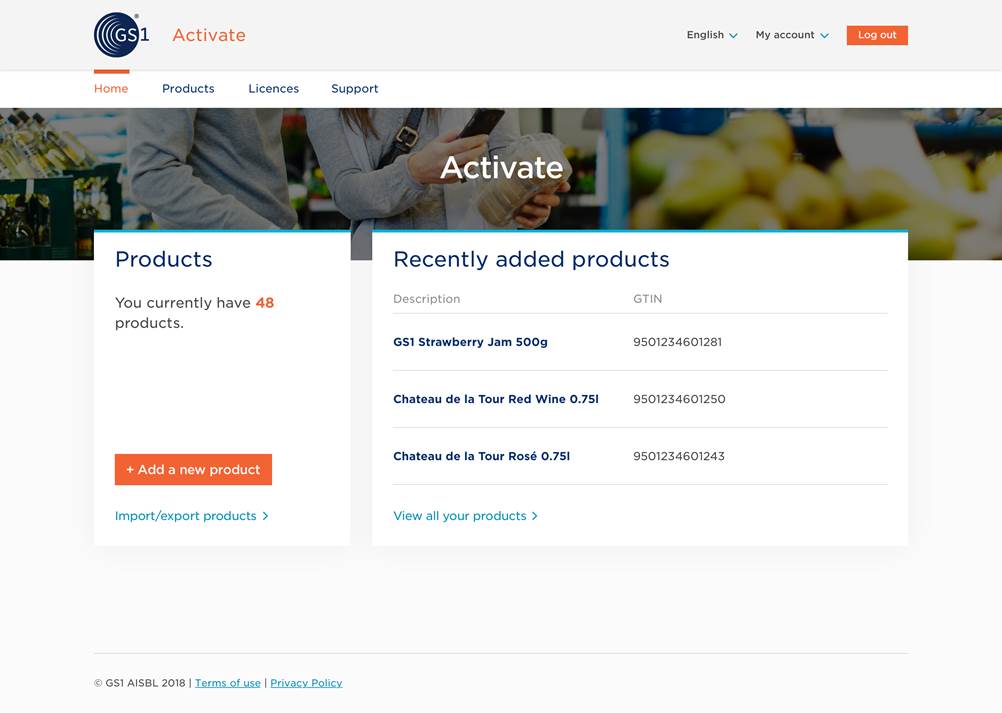Open the English language dropdown
Viewport: 1002px width, 713px height.
coord(712,35)
